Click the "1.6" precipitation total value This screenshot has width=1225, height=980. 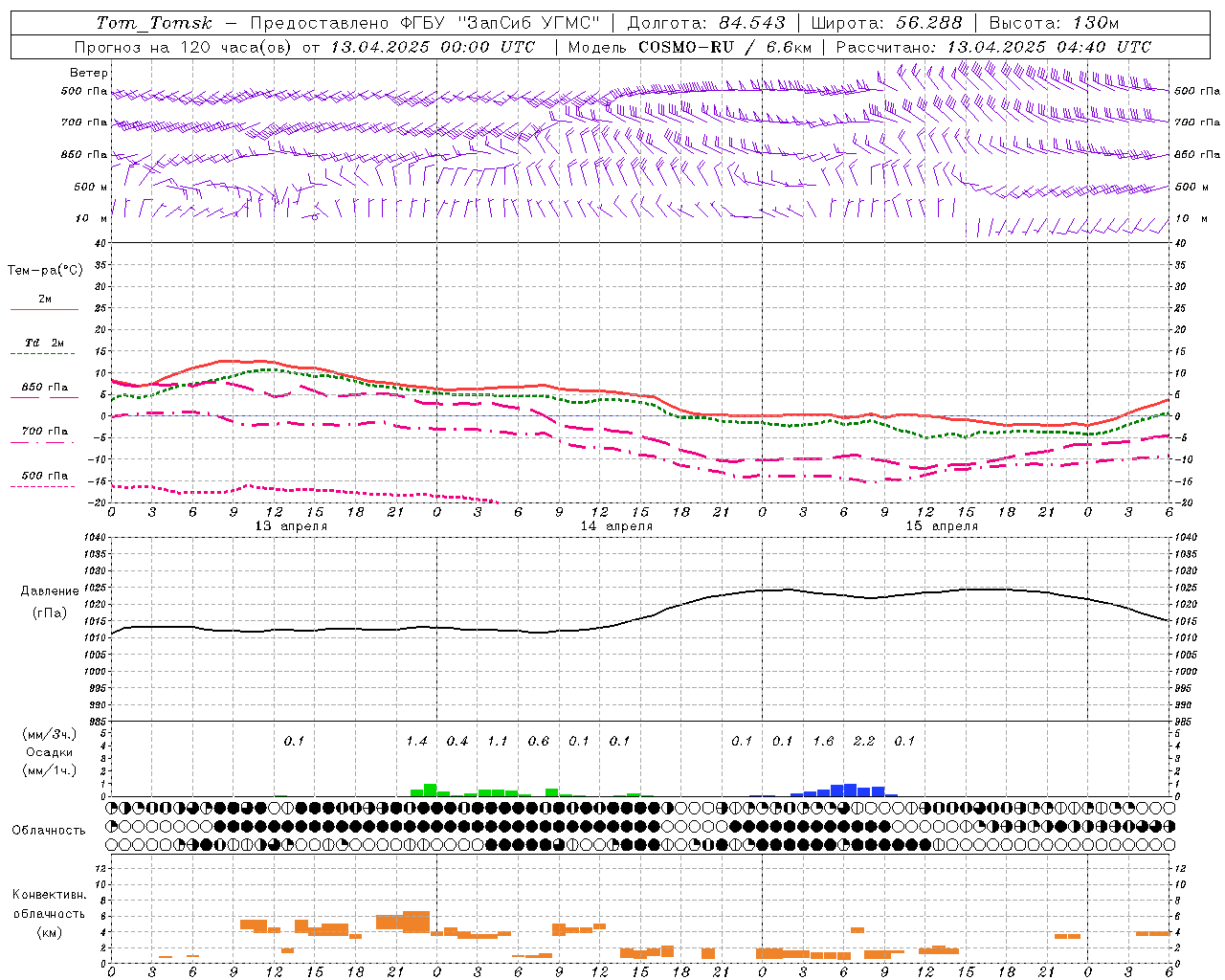click(x=823, y=741)
